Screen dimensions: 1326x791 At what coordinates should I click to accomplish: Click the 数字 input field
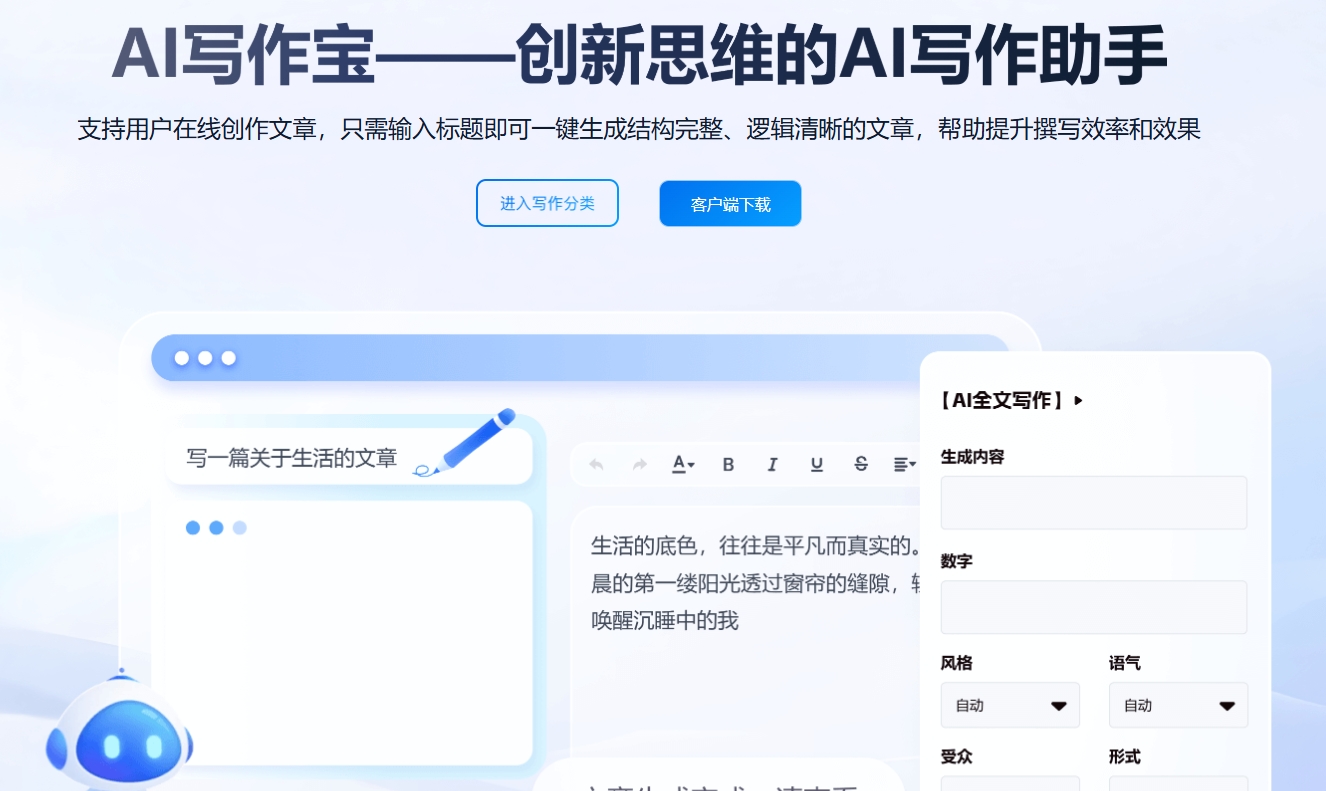pos(1094,607)
